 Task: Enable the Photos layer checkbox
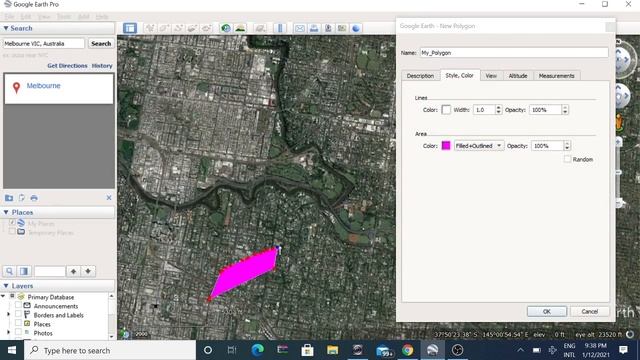click(x=18, y=333)
